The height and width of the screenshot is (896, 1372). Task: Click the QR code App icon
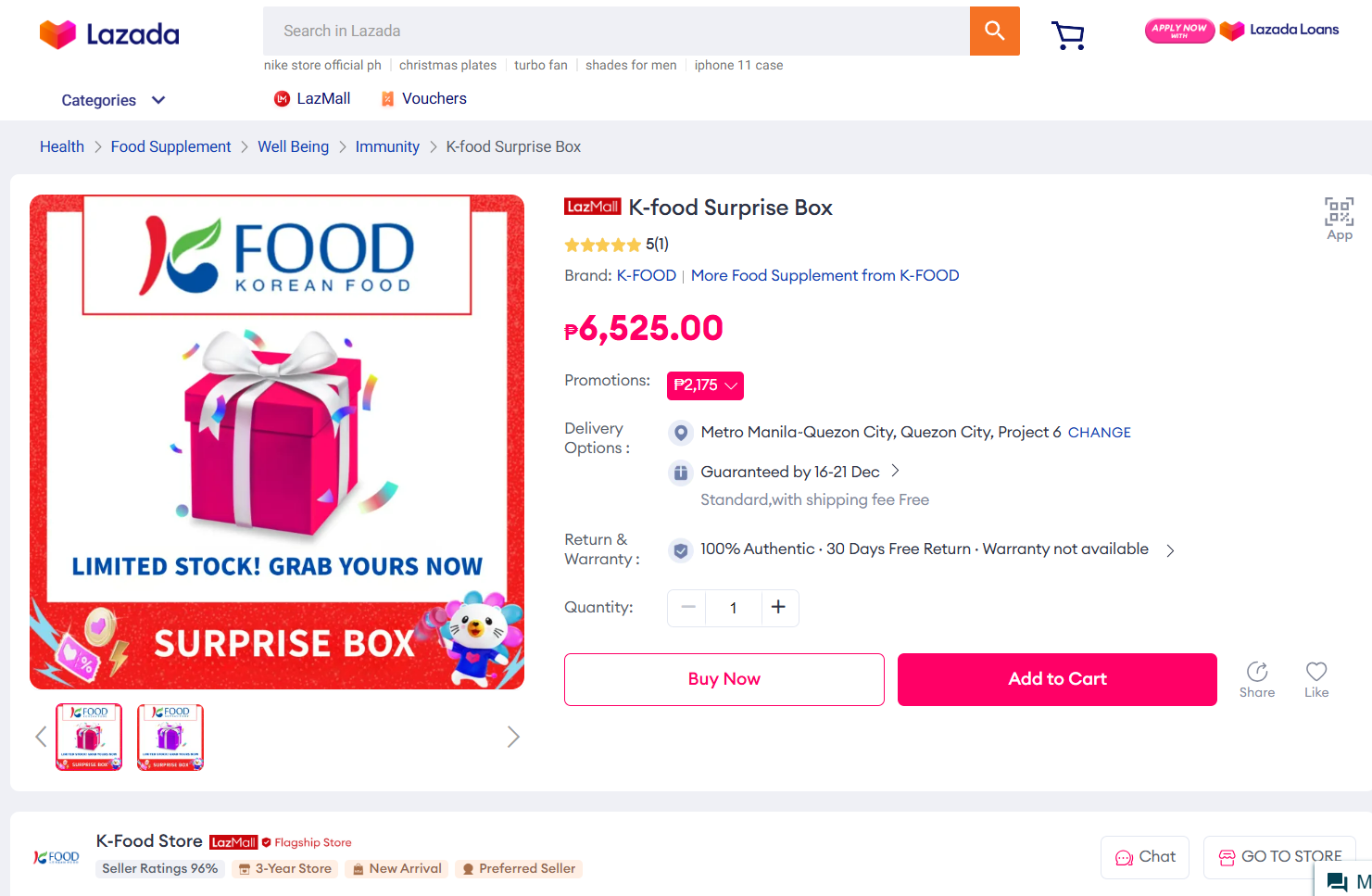click(x=1339, y=219)
